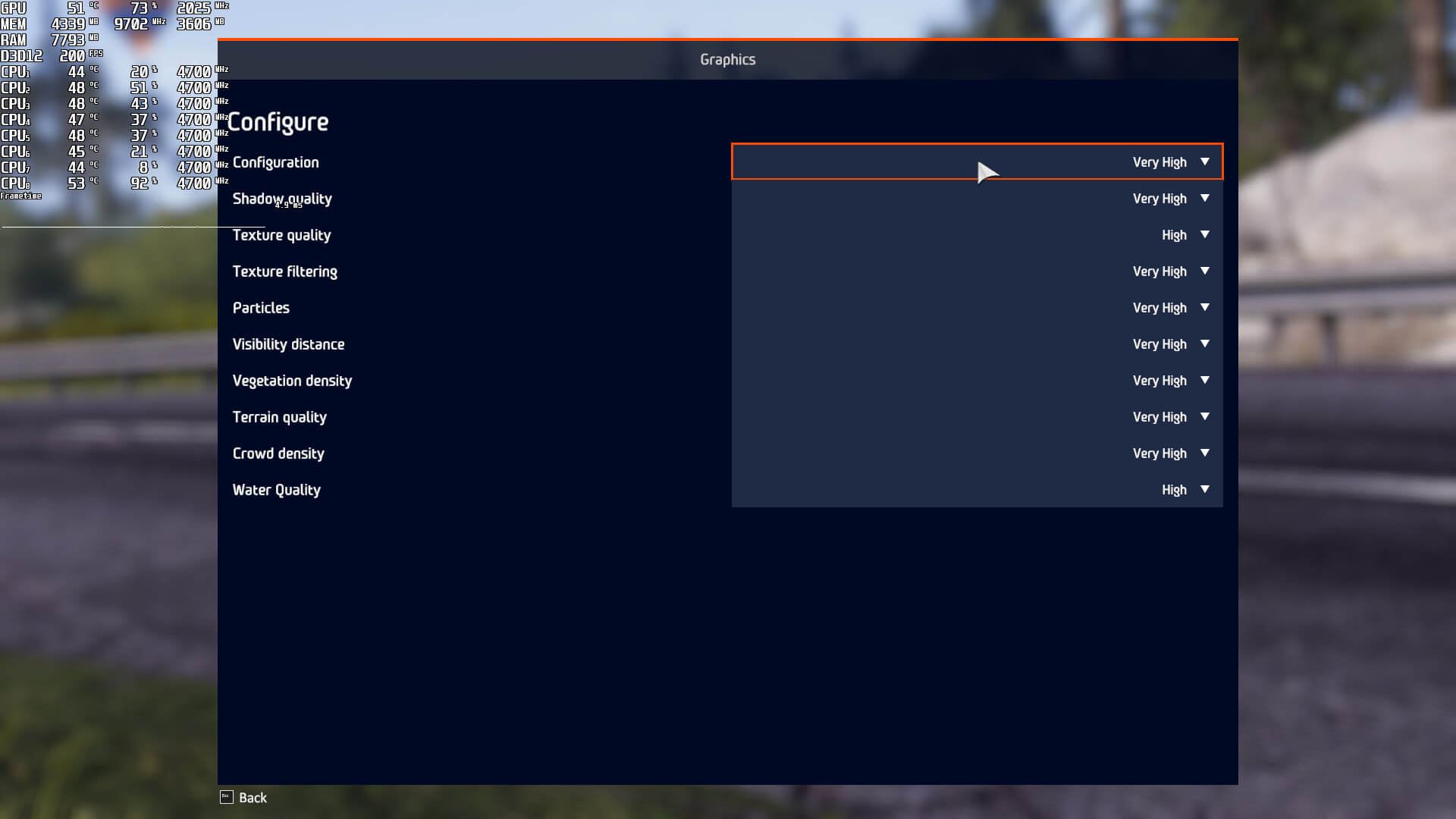This screenshot has width=1456, height=819.
Task: Click the Esc key icon beside Back
Action: tap(226, 797)
